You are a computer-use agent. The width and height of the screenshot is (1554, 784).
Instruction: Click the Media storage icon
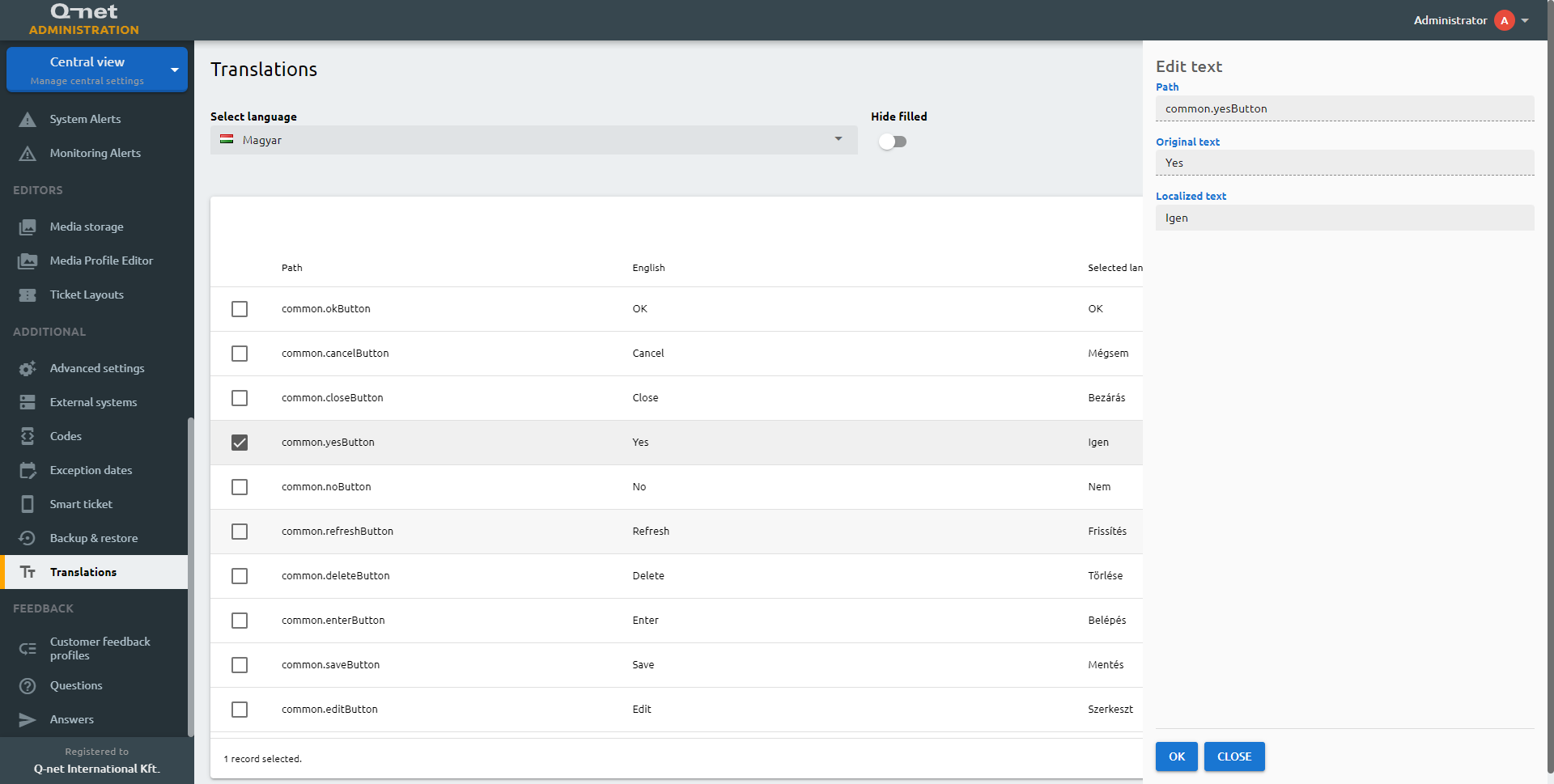pos(28,227)
